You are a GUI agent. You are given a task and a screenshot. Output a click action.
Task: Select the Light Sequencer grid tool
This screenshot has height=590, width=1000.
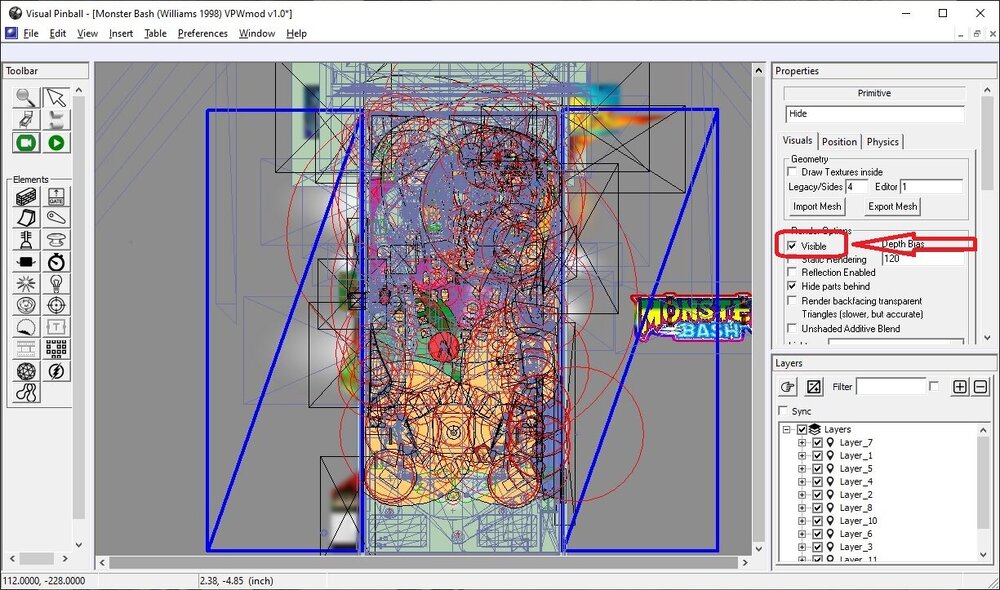pos(56,349)
